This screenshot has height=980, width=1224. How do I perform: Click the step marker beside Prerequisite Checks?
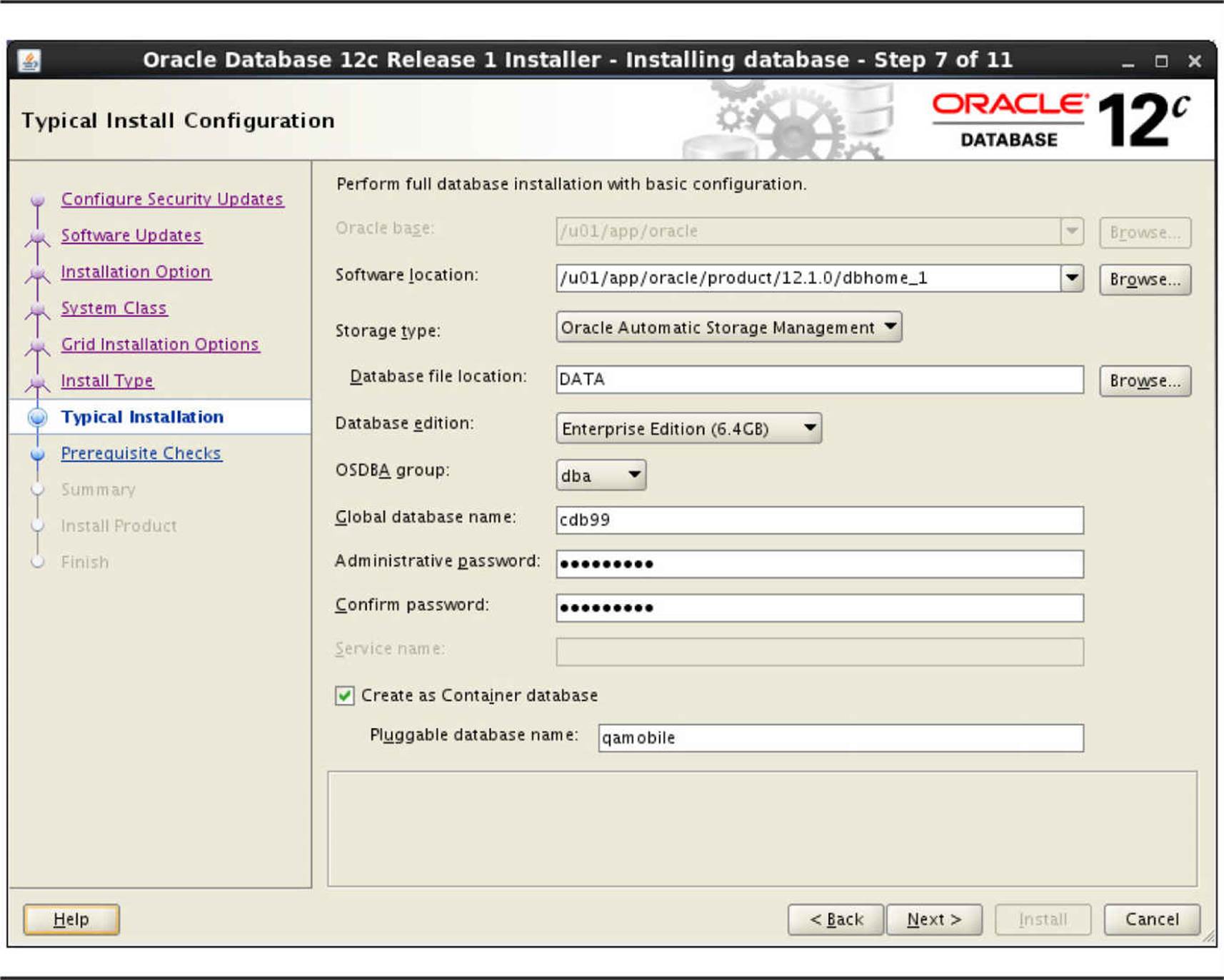coord(38,454)
